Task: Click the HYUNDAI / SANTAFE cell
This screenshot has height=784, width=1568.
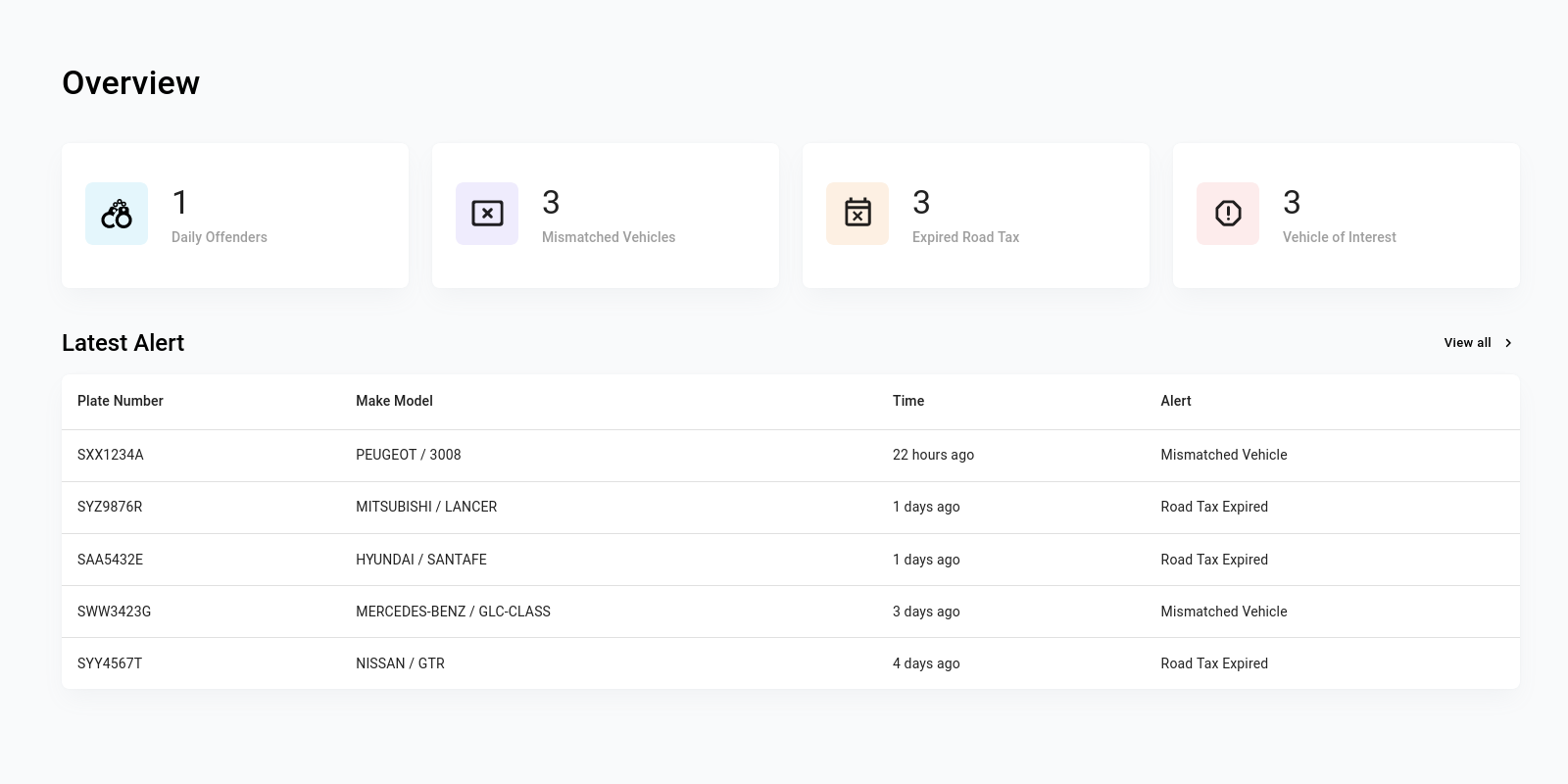Action: point(421,560)
